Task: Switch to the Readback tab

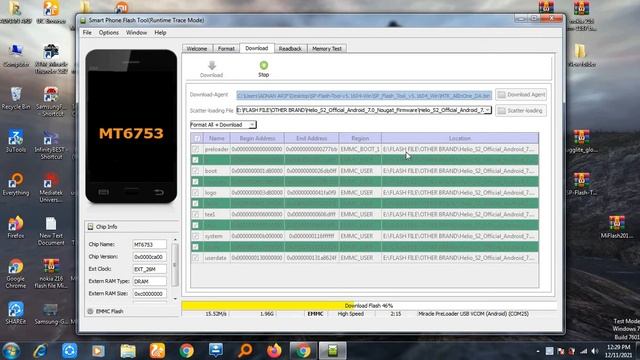Action: (x=290, y=49)
